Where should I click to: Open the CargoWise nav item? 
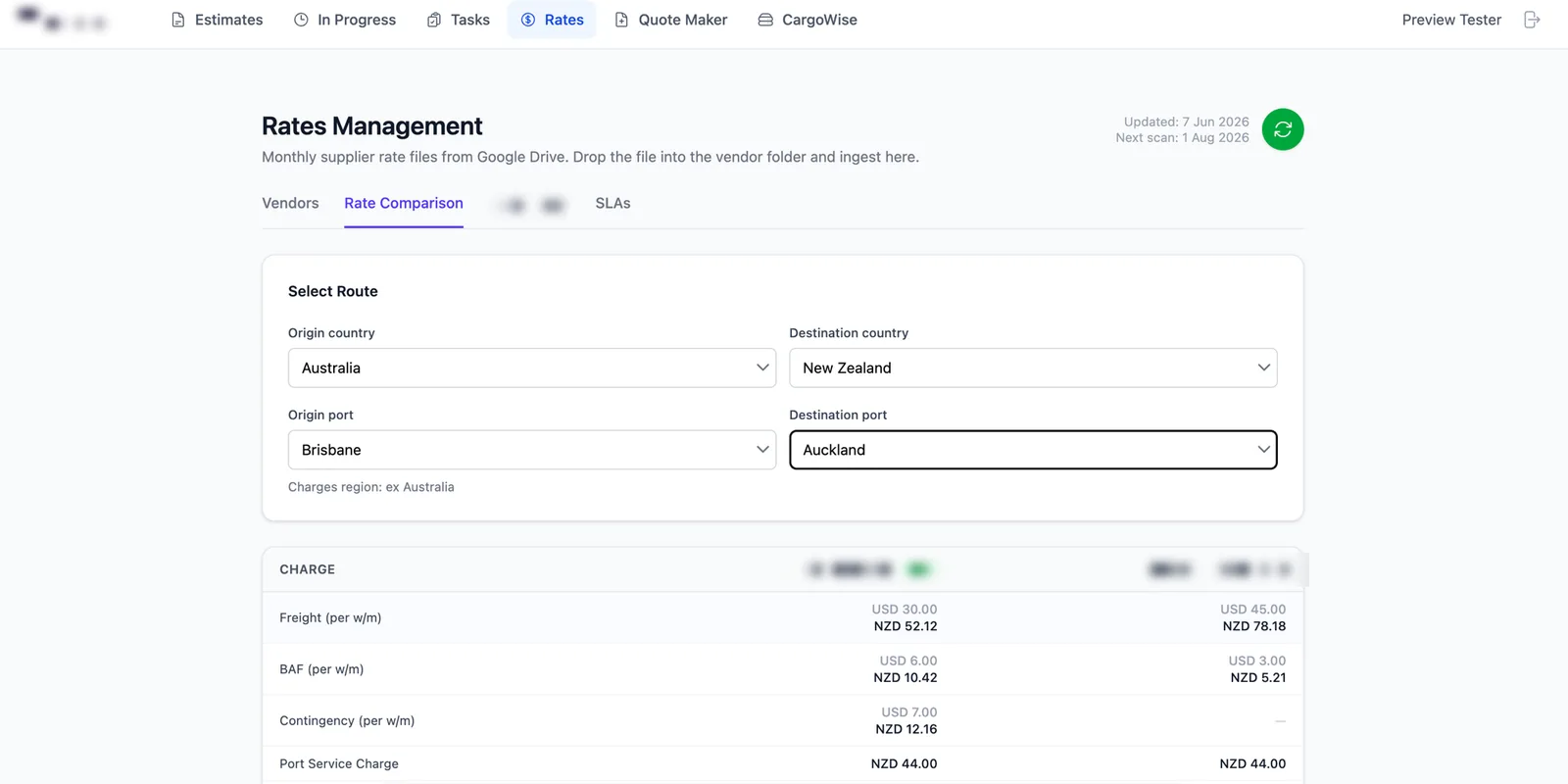click(x=808, y=20)
